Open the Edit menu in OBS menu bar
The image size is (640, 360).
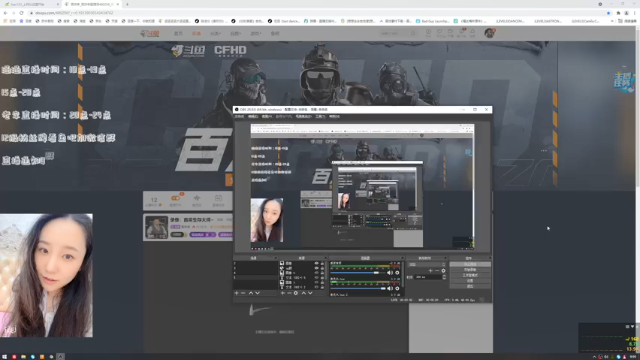tap(253, 117)
